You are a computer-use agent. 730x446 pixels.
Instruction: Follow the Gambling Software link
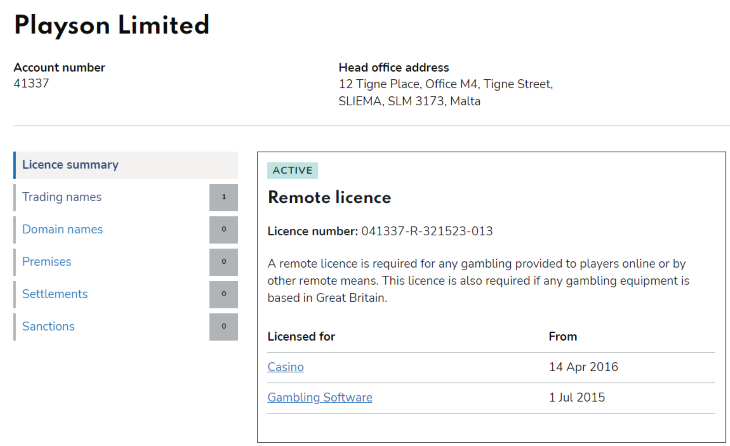click(320, 397)
